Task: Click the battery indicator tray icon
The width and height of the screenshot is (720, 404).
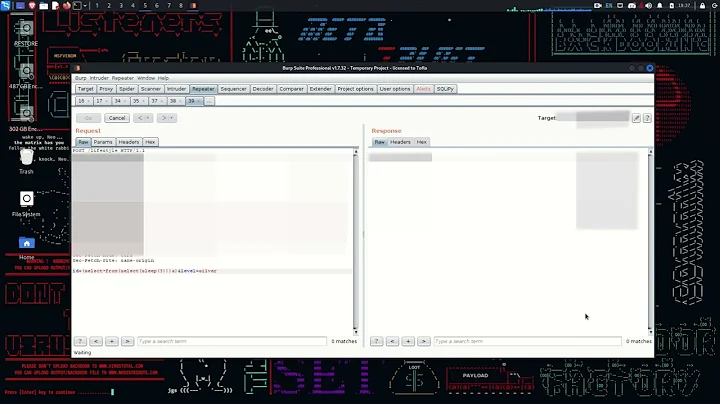Action: coord(672,6)
